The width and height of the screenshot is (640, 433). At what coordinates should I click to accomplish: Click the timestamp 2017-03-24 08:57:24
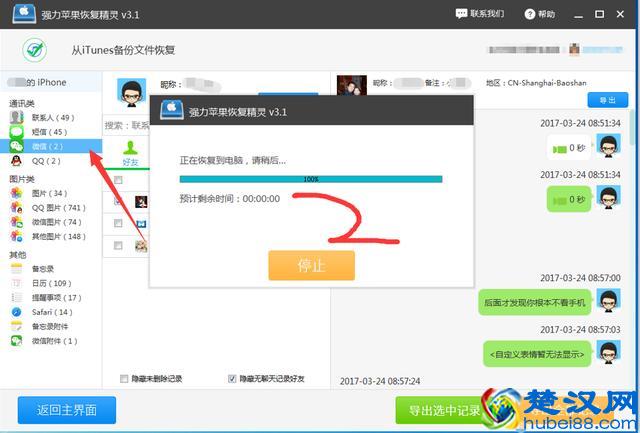click(x=380, y=382)
